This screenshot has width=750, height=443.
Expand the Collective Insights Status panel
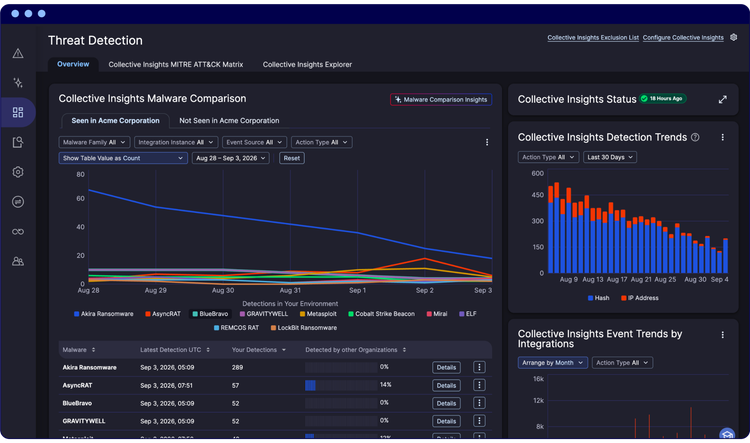[722, 100]
